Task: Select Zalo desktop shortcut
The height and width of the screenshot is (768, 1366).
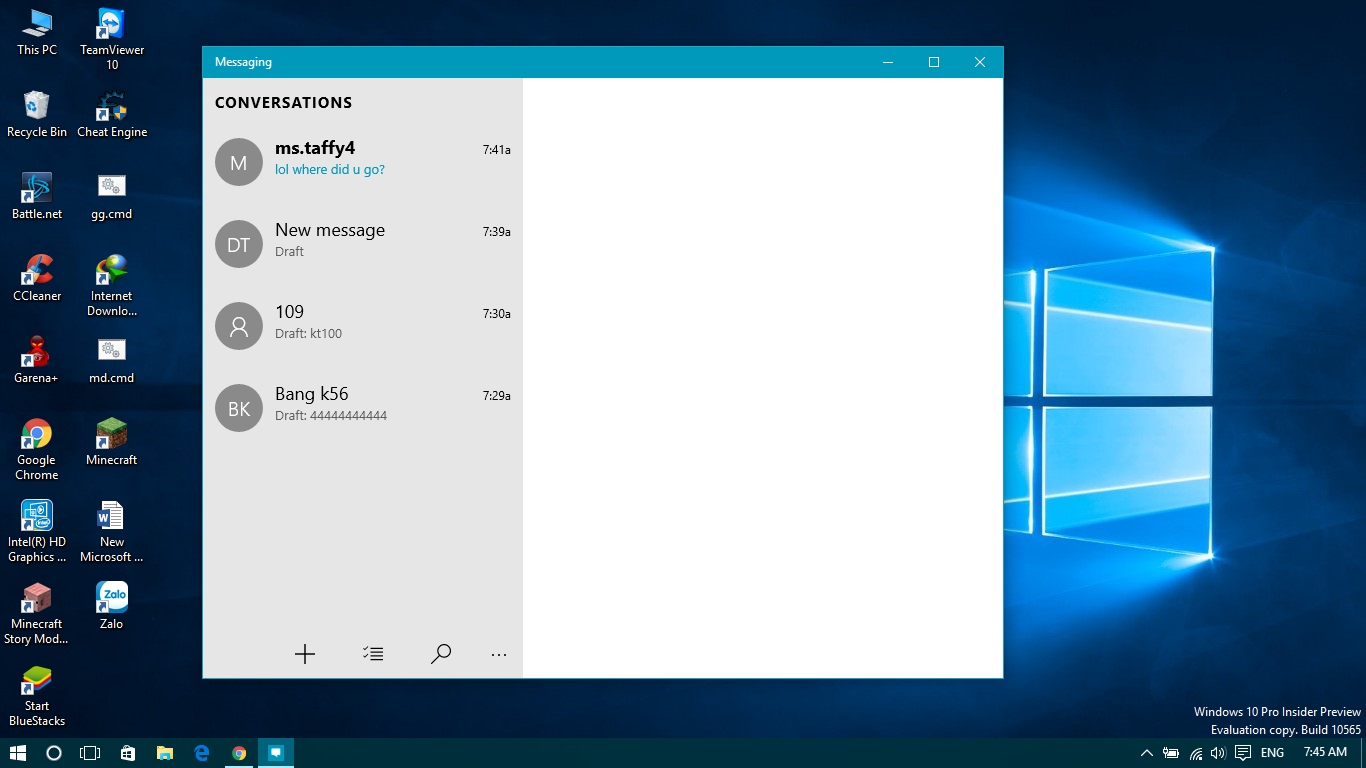Action: (x=112, y=606)
